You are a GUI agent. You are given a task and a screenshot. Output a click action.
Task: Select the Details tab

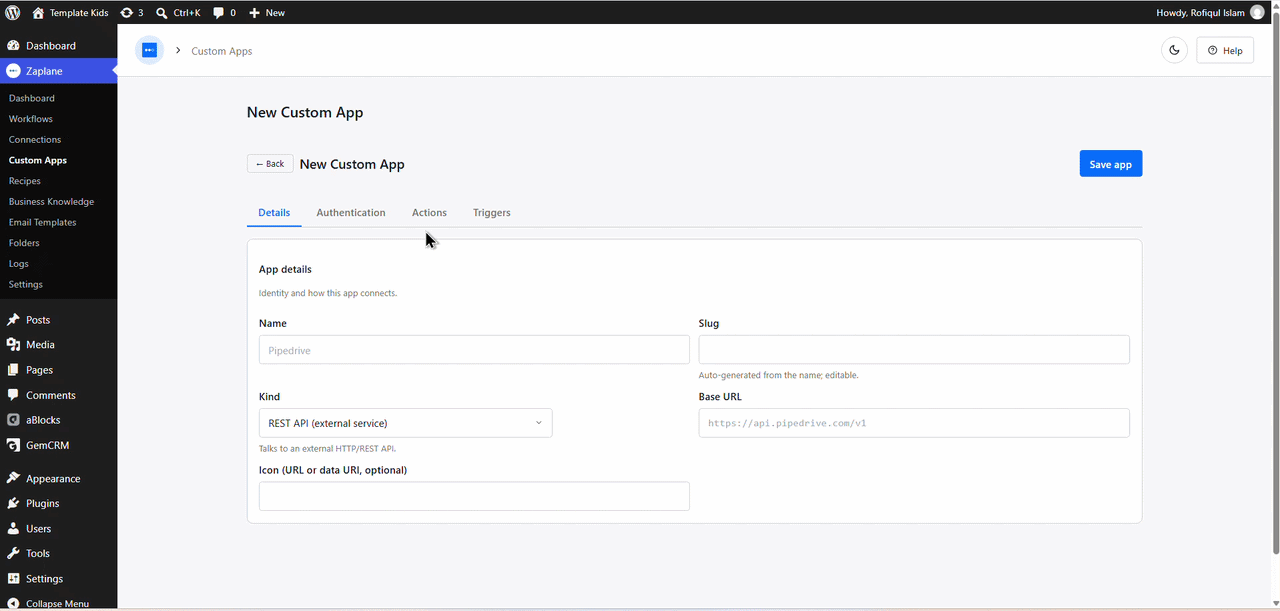click(274, 213)
